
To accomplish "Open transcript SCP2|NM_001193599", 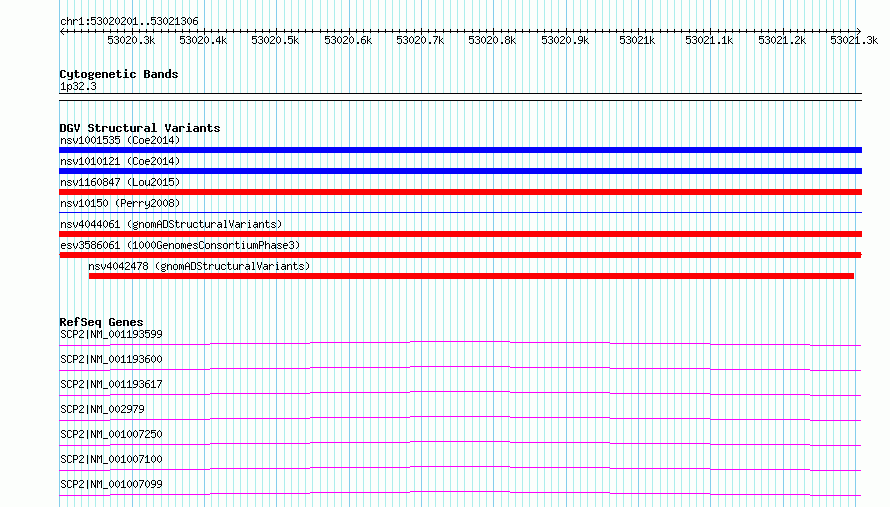I will (111, 334).
